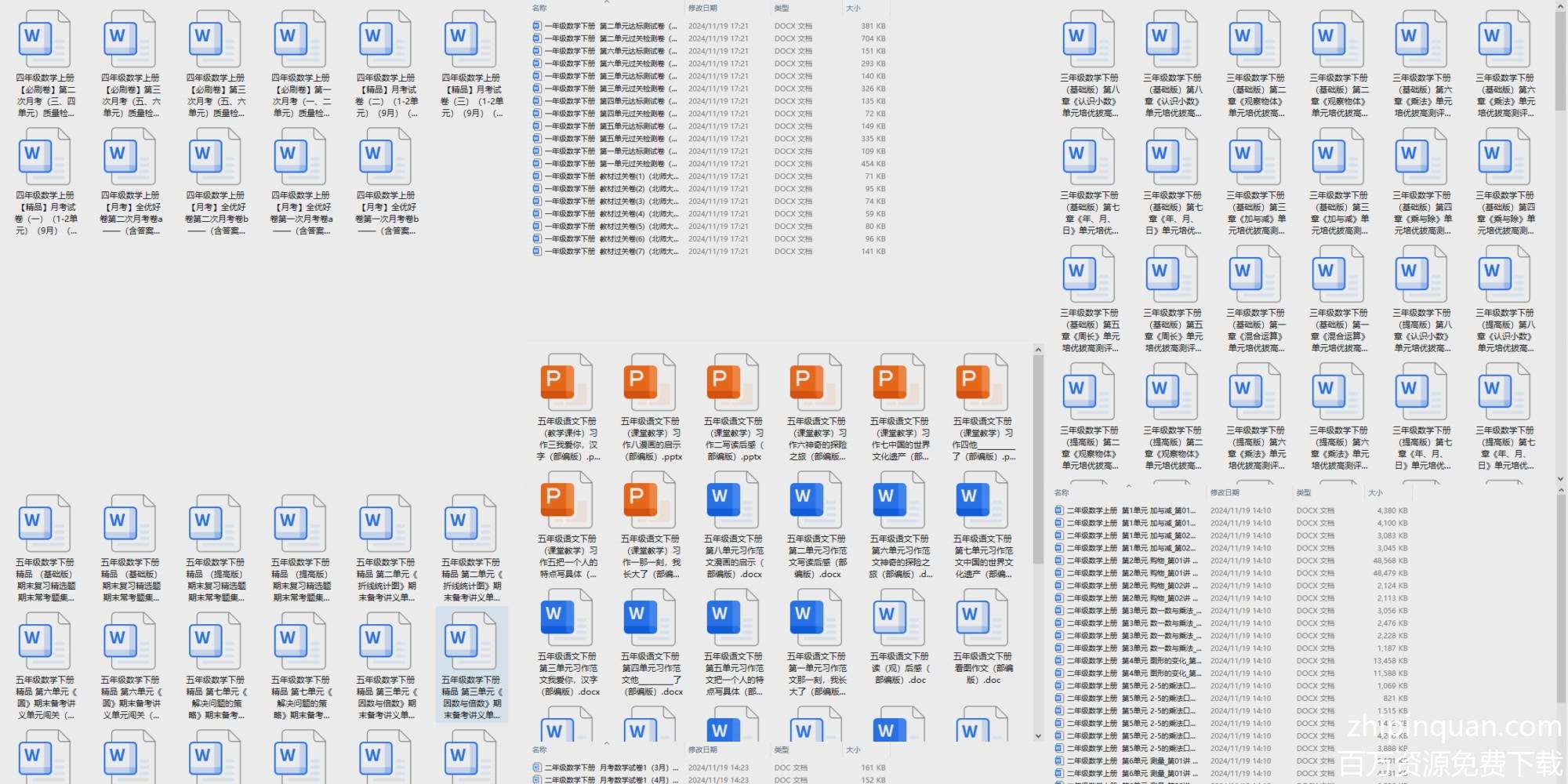Open 教学课件 习作三我爱你，汉字 PowerPoint file
Image resolution: width=1568 pixels, height=784 pixels.
click(568, 383)
